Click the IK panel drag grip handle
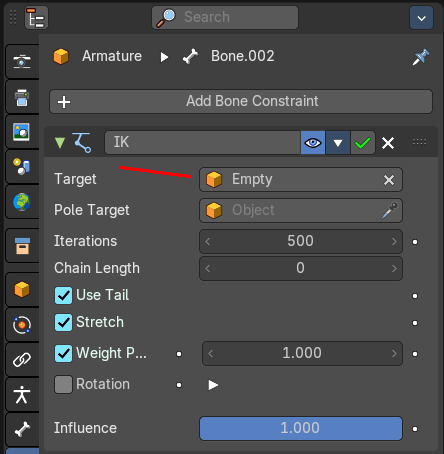This screenshot has height=454, width=444. [419, 142]
